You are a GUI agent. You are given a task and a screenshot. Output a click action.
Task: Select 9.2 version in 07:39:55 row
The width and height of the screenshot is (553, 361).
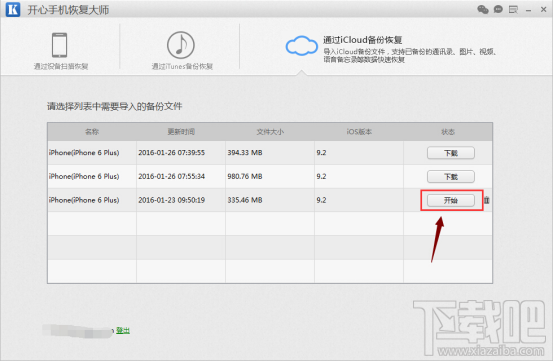click(x=321, y=153)
